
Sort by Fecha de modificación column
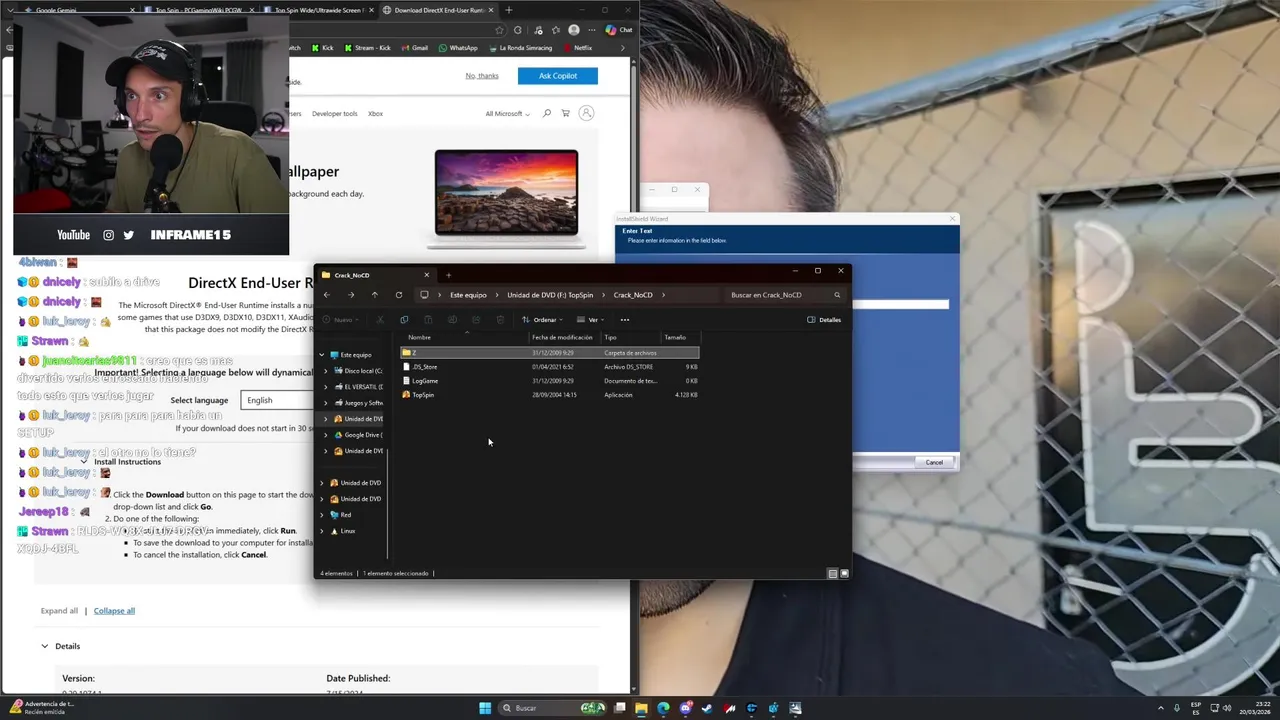click(563, 337)
